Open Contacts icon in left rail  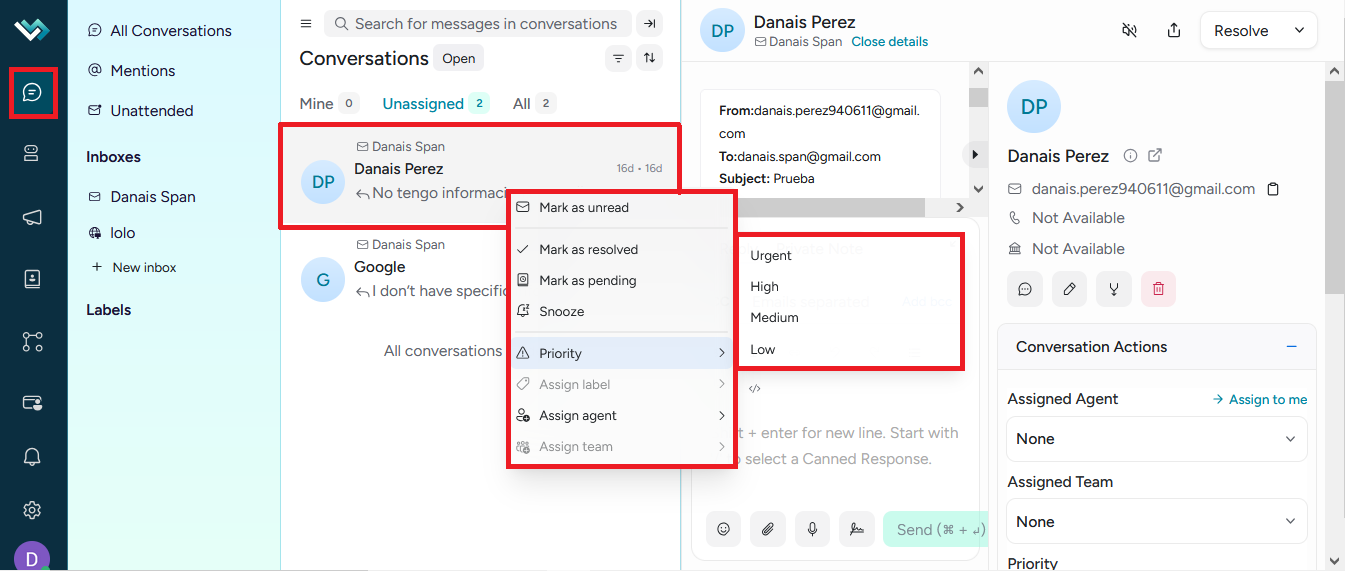tap(32, 279)
